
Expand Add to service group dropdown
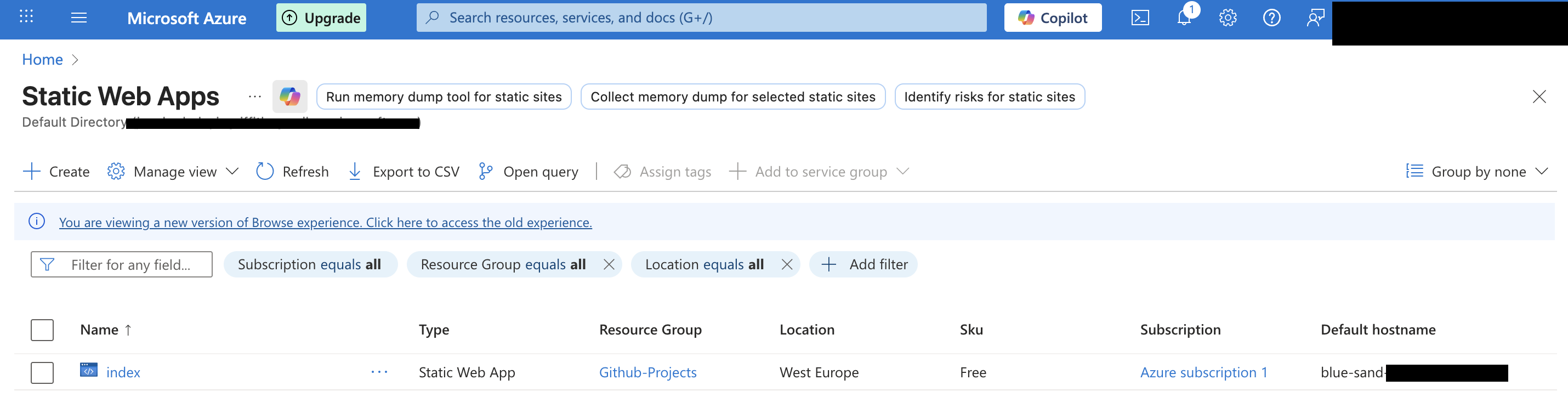coord(819,172)
